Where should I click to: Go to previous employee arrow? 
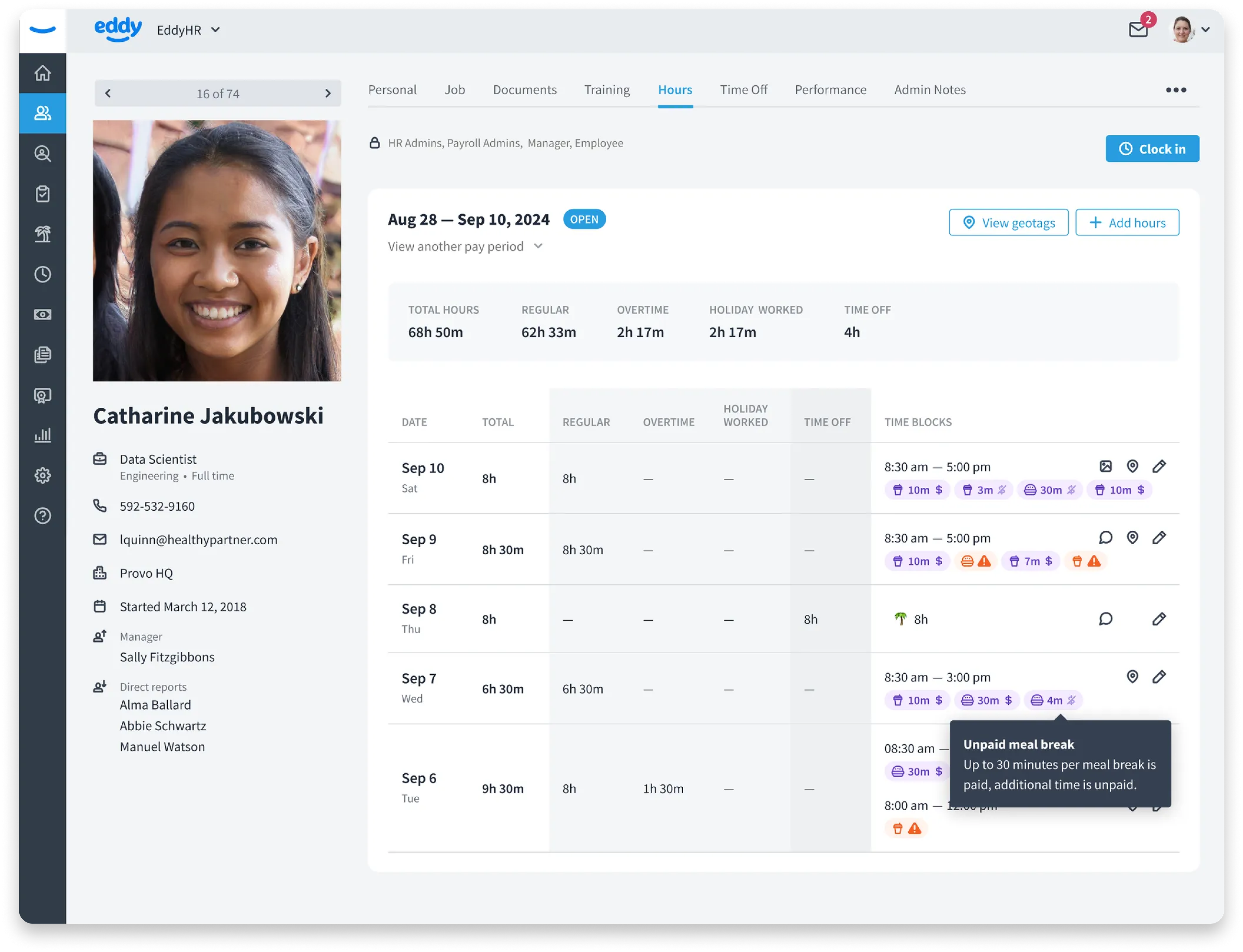pyautogui.click(x=108, y=94)
